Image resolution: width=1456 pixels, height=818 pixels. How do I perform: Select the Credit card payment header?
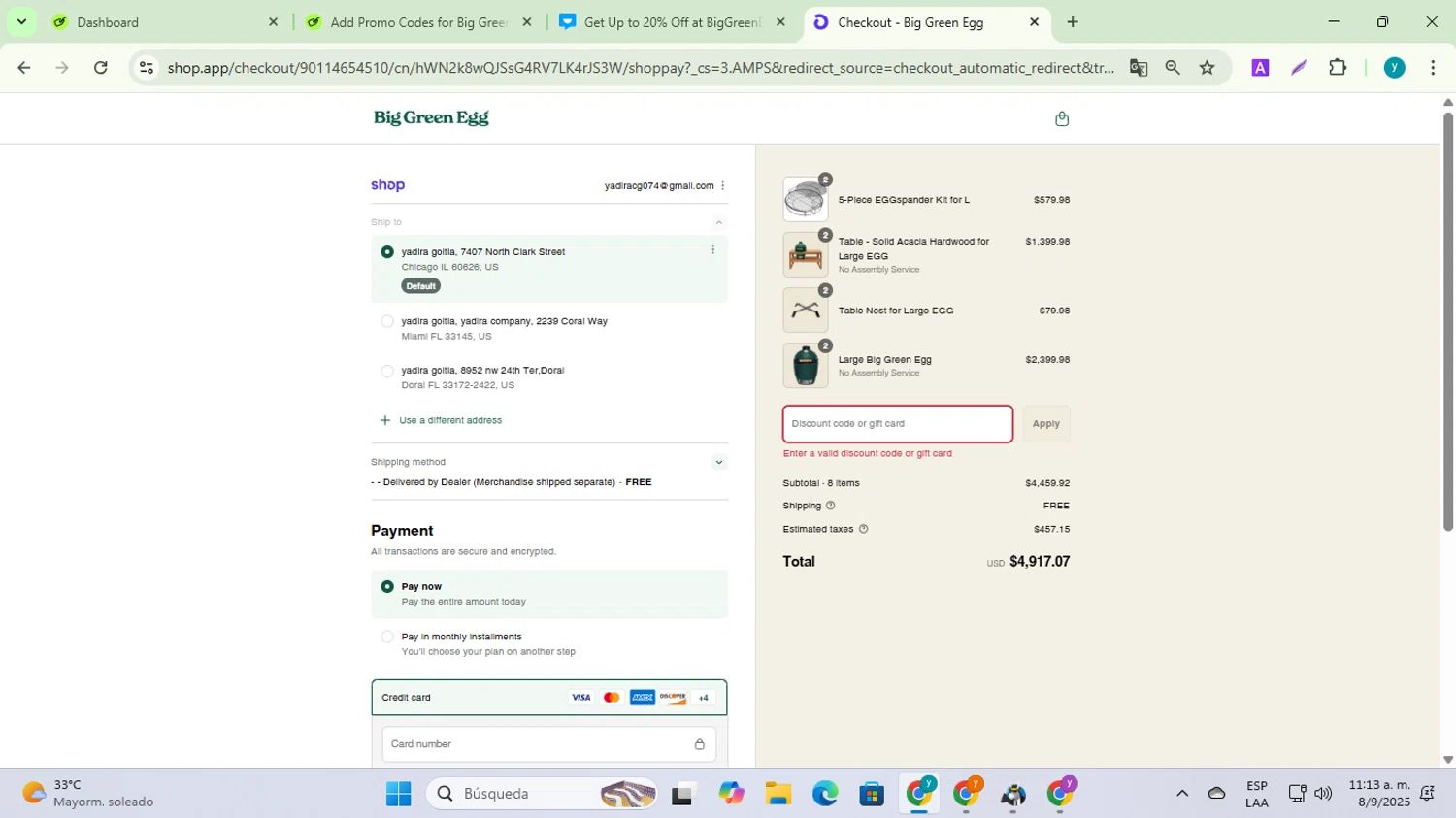[x=548, y=698]
